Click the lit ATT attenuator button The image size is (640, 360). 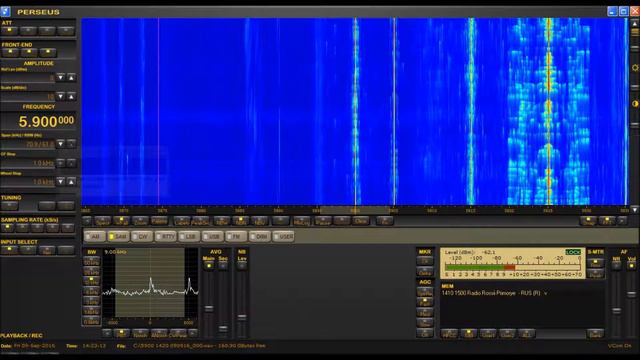click(x=9, y=30)
